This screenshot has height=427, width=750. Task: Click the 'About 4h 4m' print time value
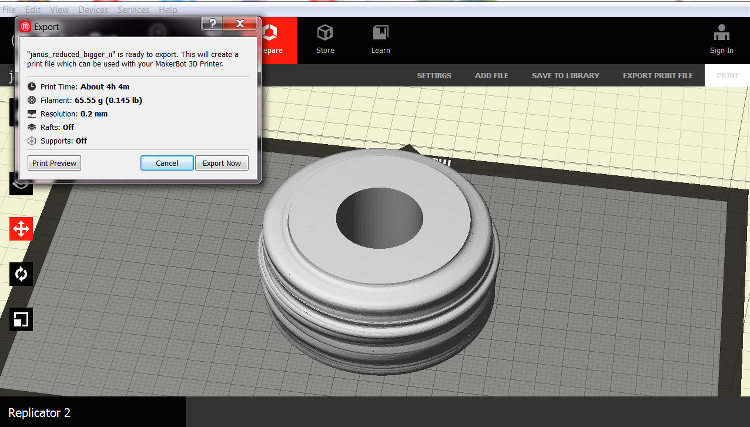[x=105, y=87]
